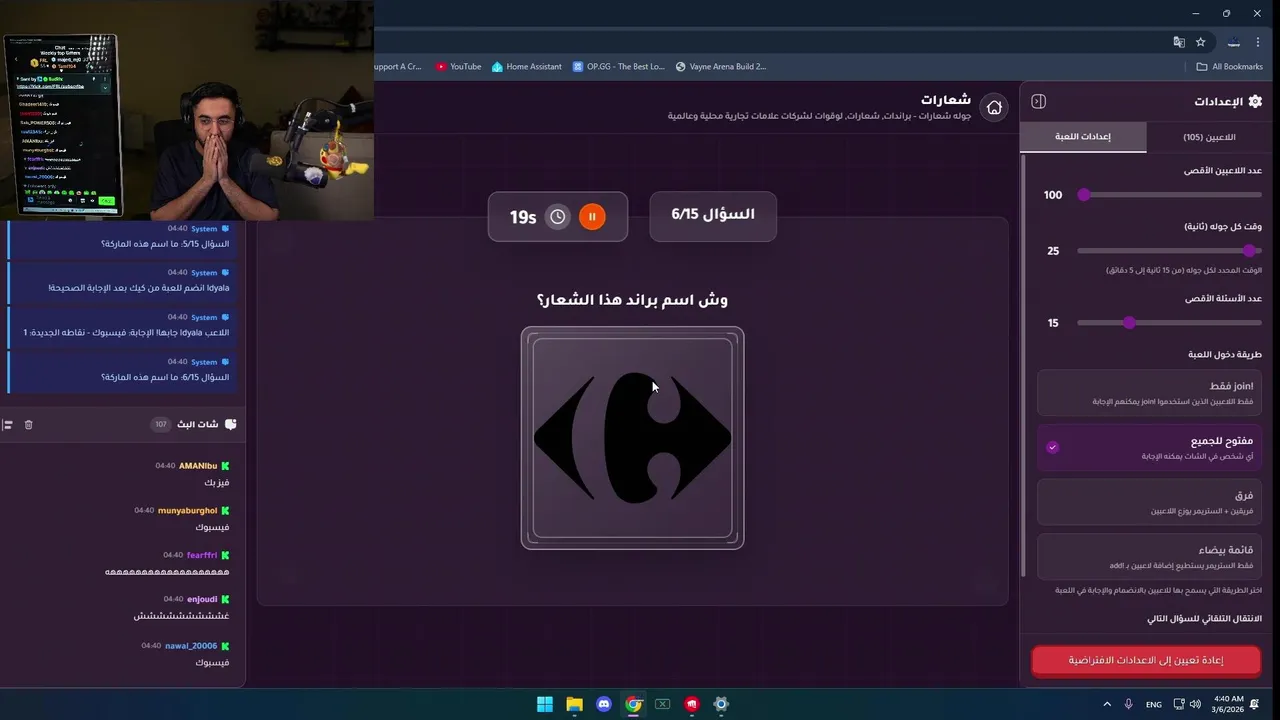The width and height of the screenshot is (1280, 720).
Task: Click username enjoudi in chat
Action: point(202,599)
